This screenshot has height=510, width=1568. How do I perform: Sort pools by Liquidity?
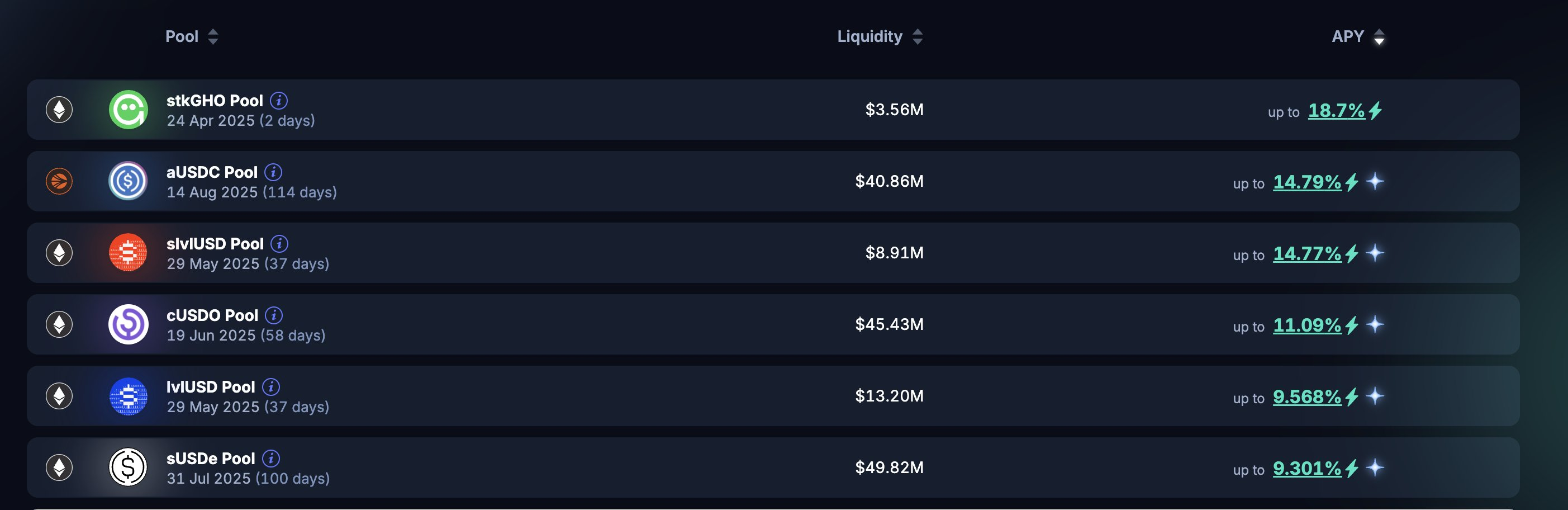click(x=880, y=36)
